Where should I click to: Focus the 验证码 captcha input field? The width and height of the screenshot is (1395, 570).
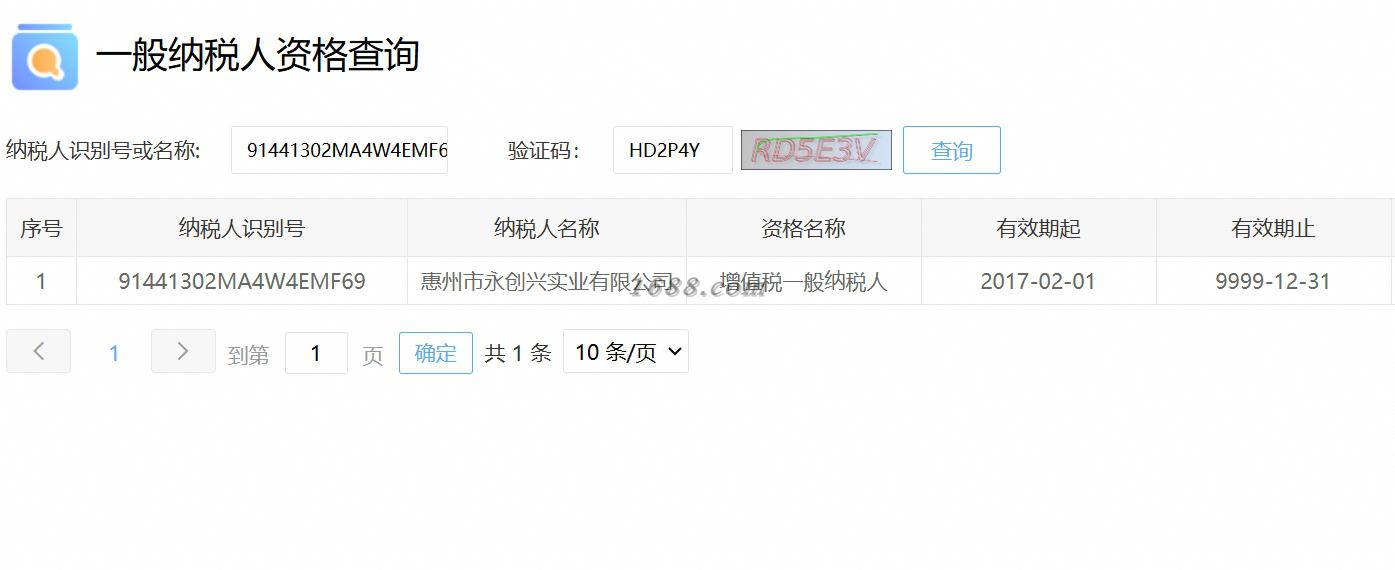click(x=673, y=150)
